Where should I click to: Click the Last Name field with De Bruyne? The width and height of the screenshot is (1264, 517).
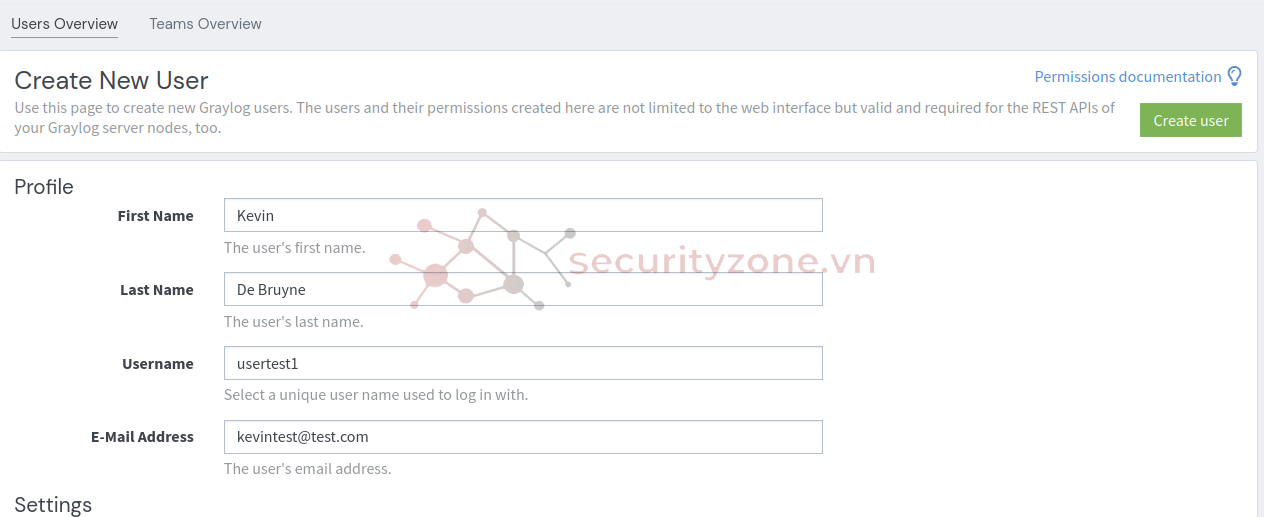(x=523, y=289)
